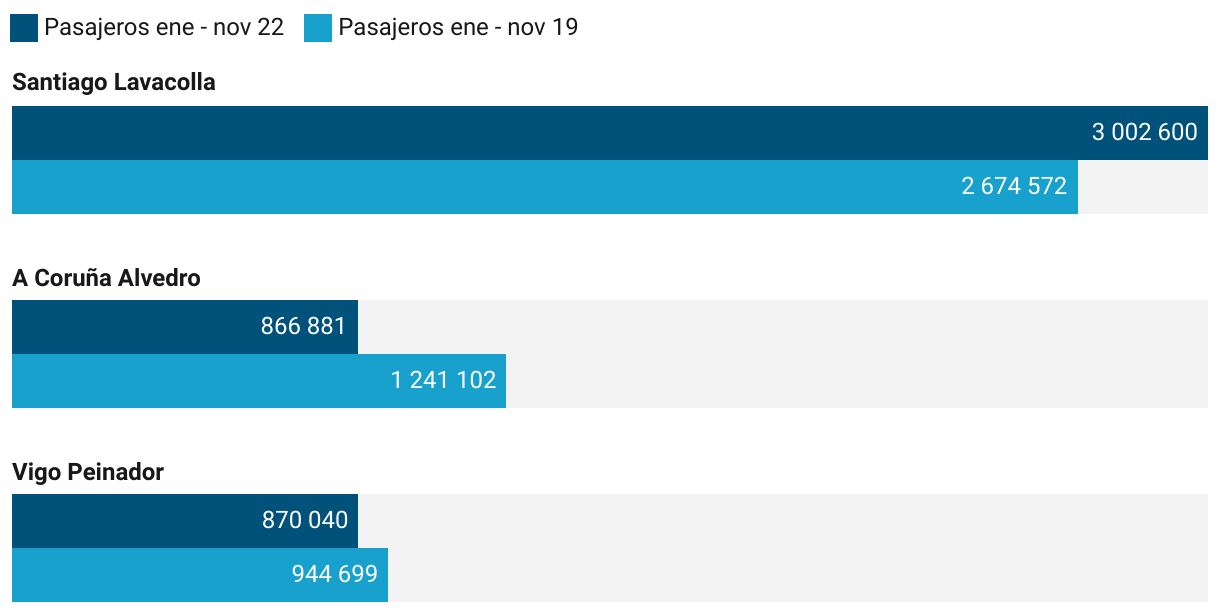Click the 2 674 572 value label
The image size is (1220, 614).
coord(1014,187)
